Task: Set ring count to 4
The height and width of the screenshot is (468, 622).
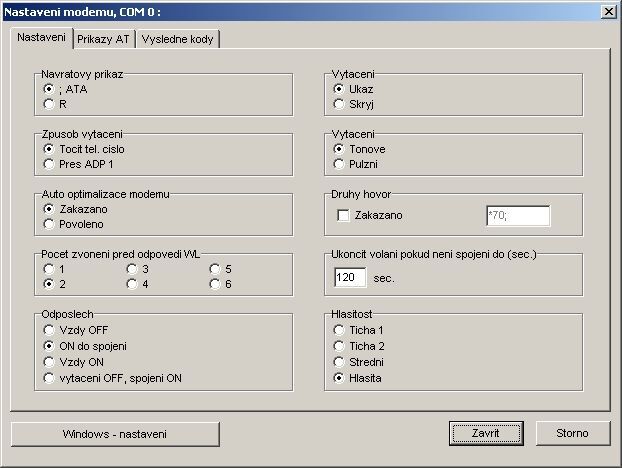Action: (x=132, y=283)
